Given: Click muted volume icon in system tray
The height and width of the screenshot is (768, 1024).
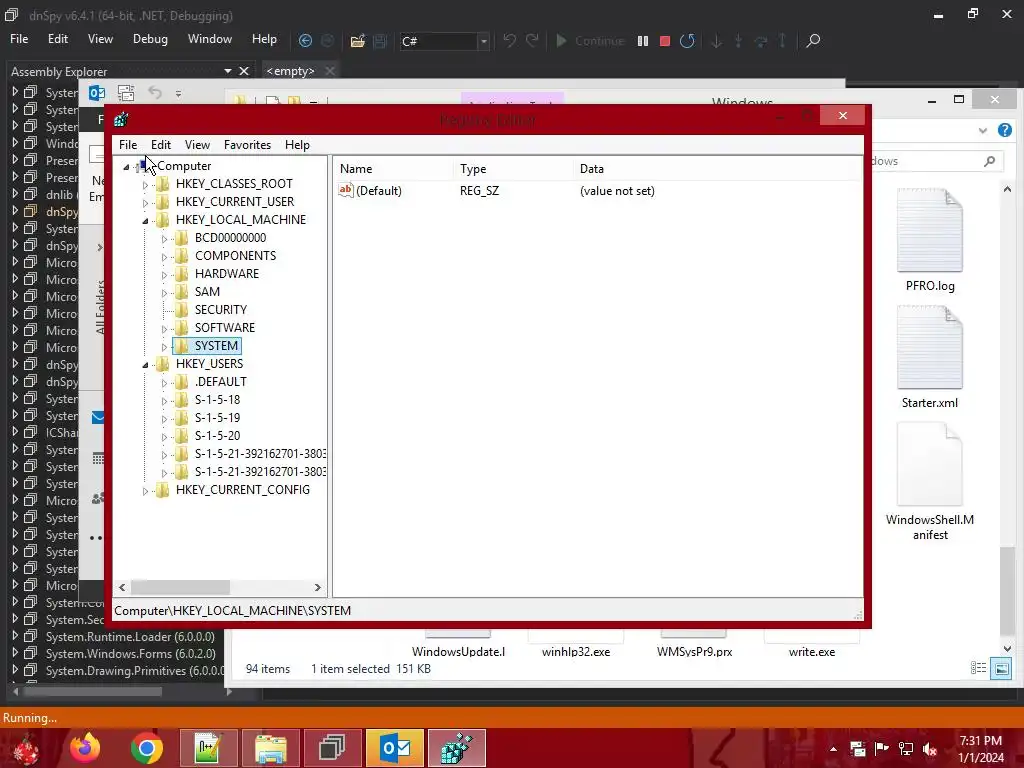Looking at the screenshot, I should (930, 749).
